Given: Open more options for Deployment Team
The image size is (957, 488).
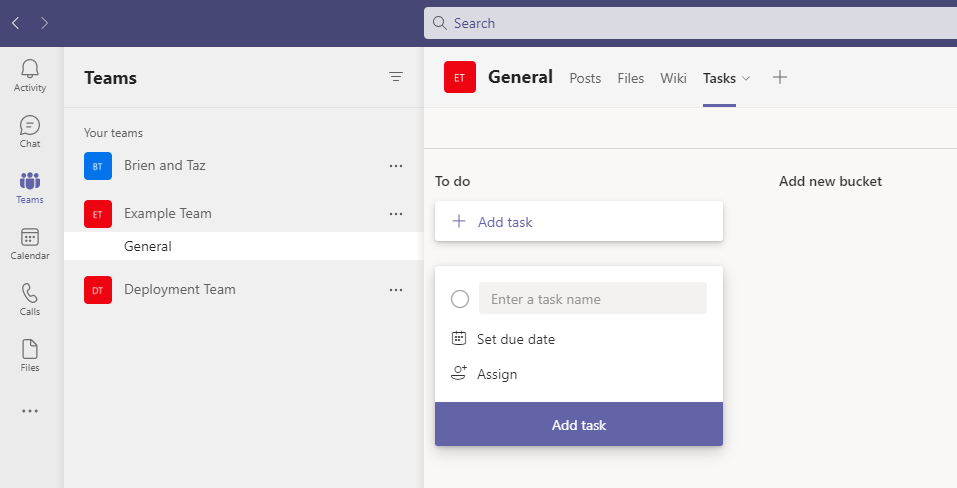Looking at the screenshot, I should 396,290.
